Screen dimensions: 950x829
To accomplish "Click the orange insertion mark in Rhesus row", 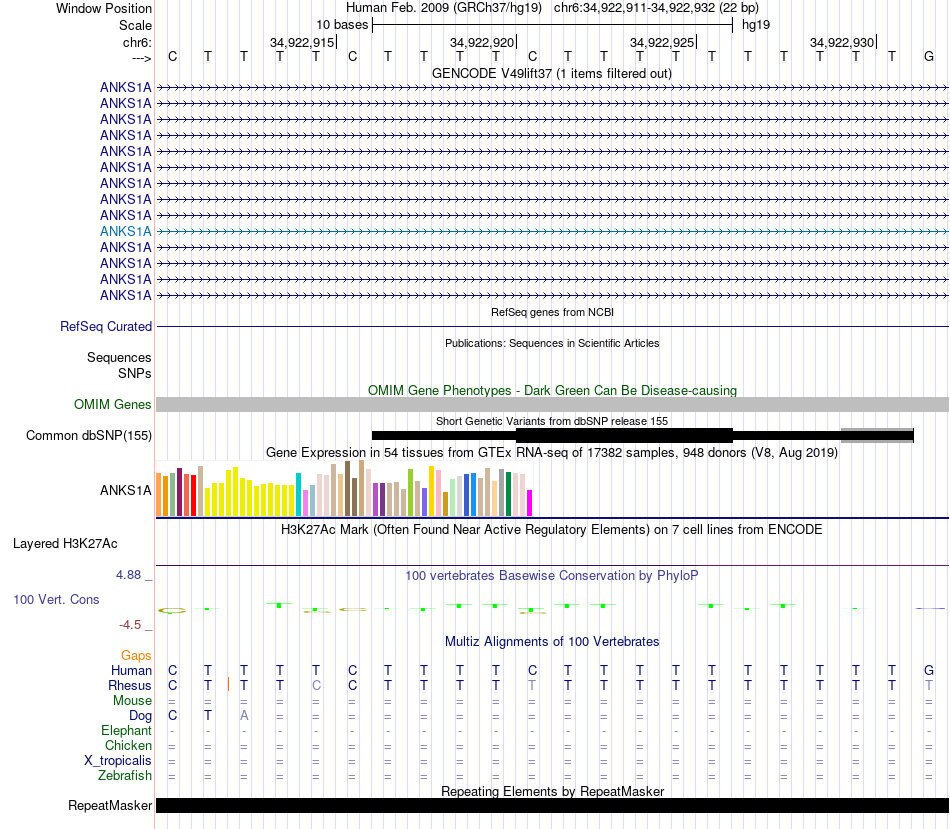I will click(x=228, y=685).
